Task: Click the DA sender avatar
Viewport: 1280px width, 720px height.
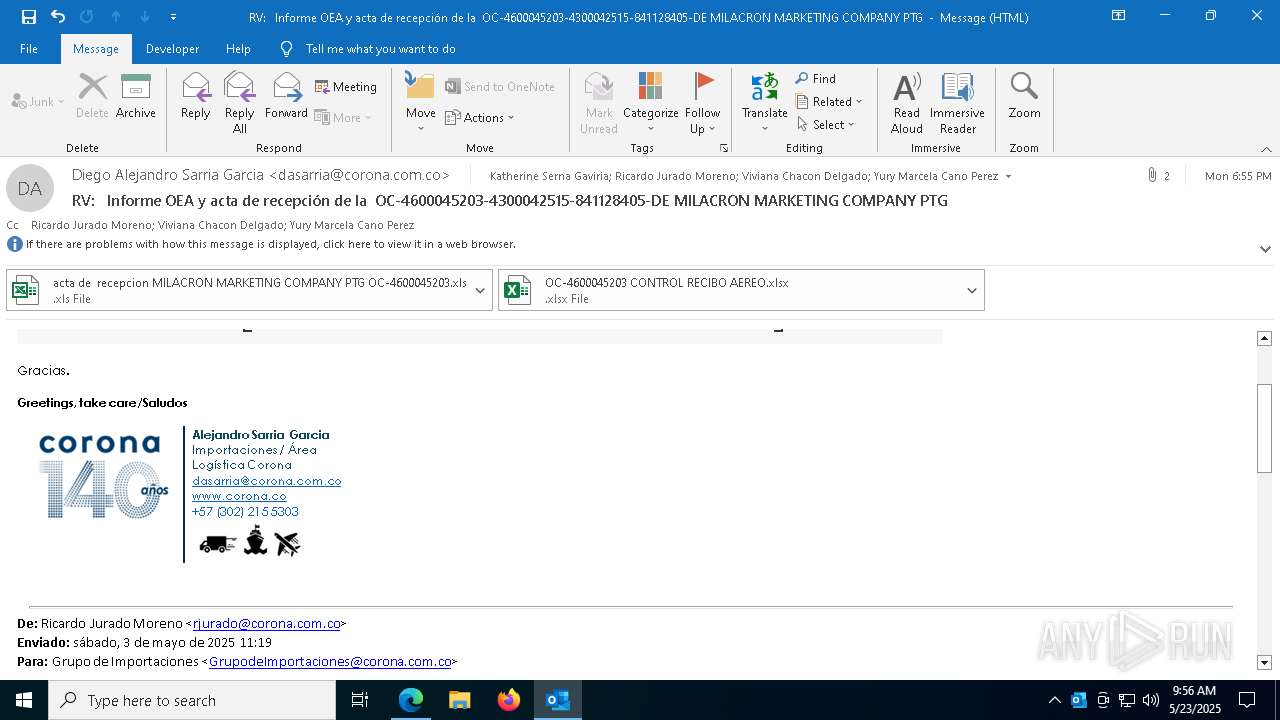Action: point(30,188)
